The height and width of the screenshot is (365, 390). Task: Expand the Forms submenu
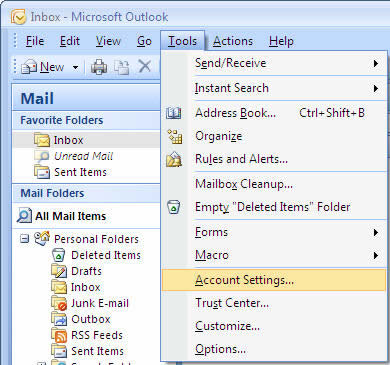(274, 232)
